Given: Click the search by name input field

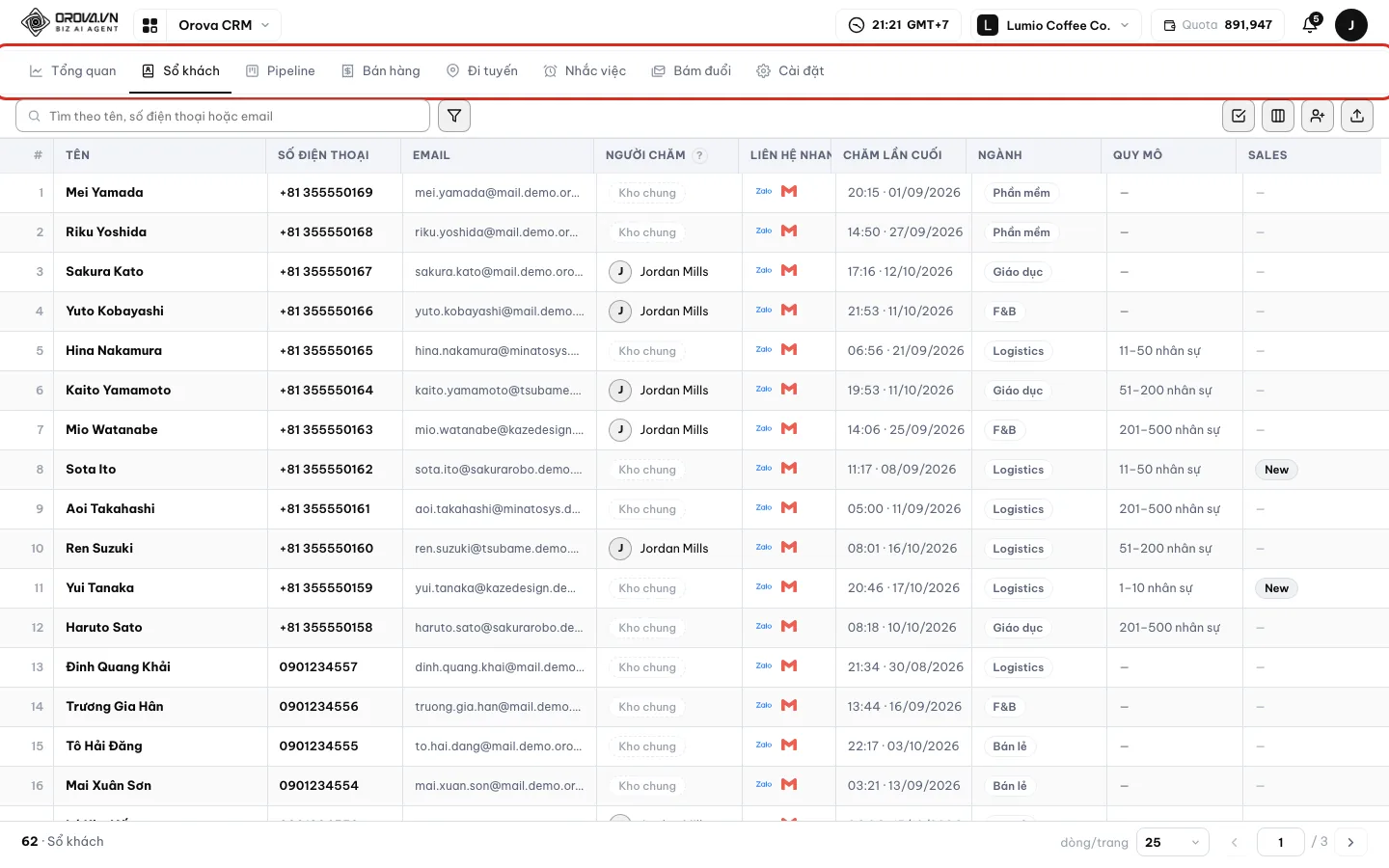Looking at the screenshot, I should (x=223, y=116).
